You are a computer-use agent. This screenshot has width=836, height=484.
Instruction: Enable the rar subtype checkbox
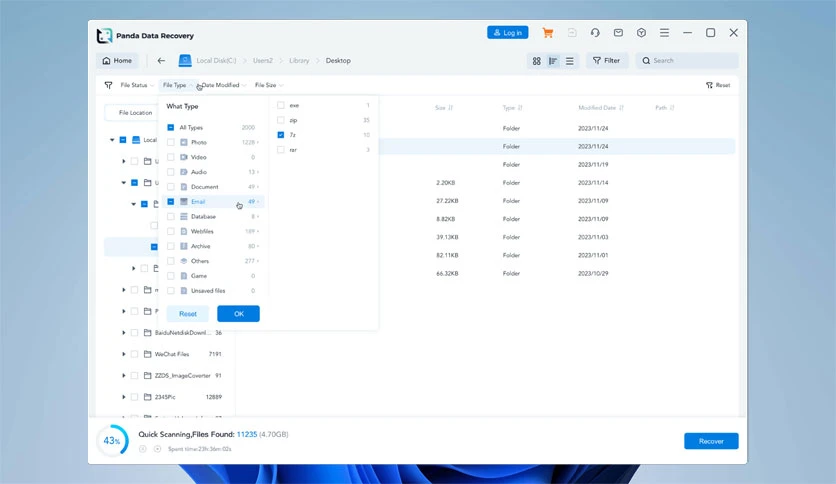[280, 150]
